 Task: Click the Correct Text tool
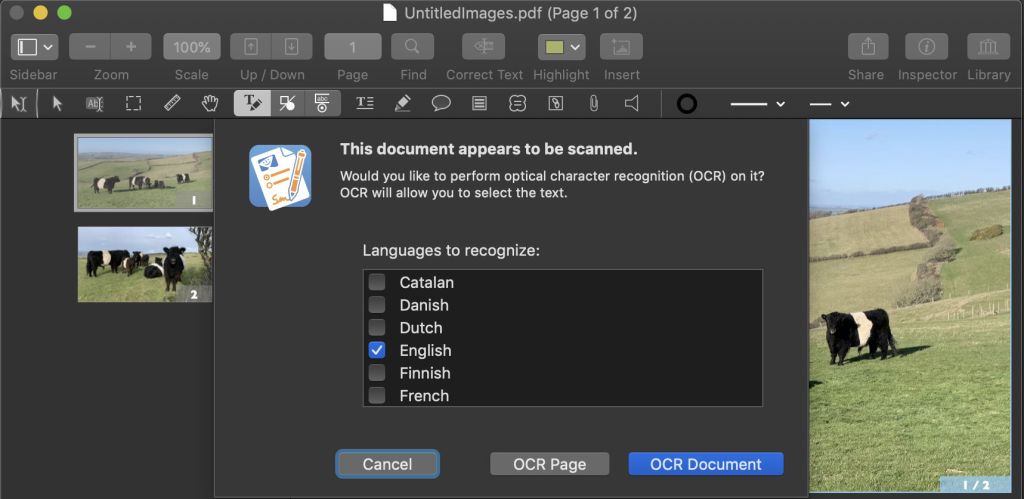pos(483,47)
